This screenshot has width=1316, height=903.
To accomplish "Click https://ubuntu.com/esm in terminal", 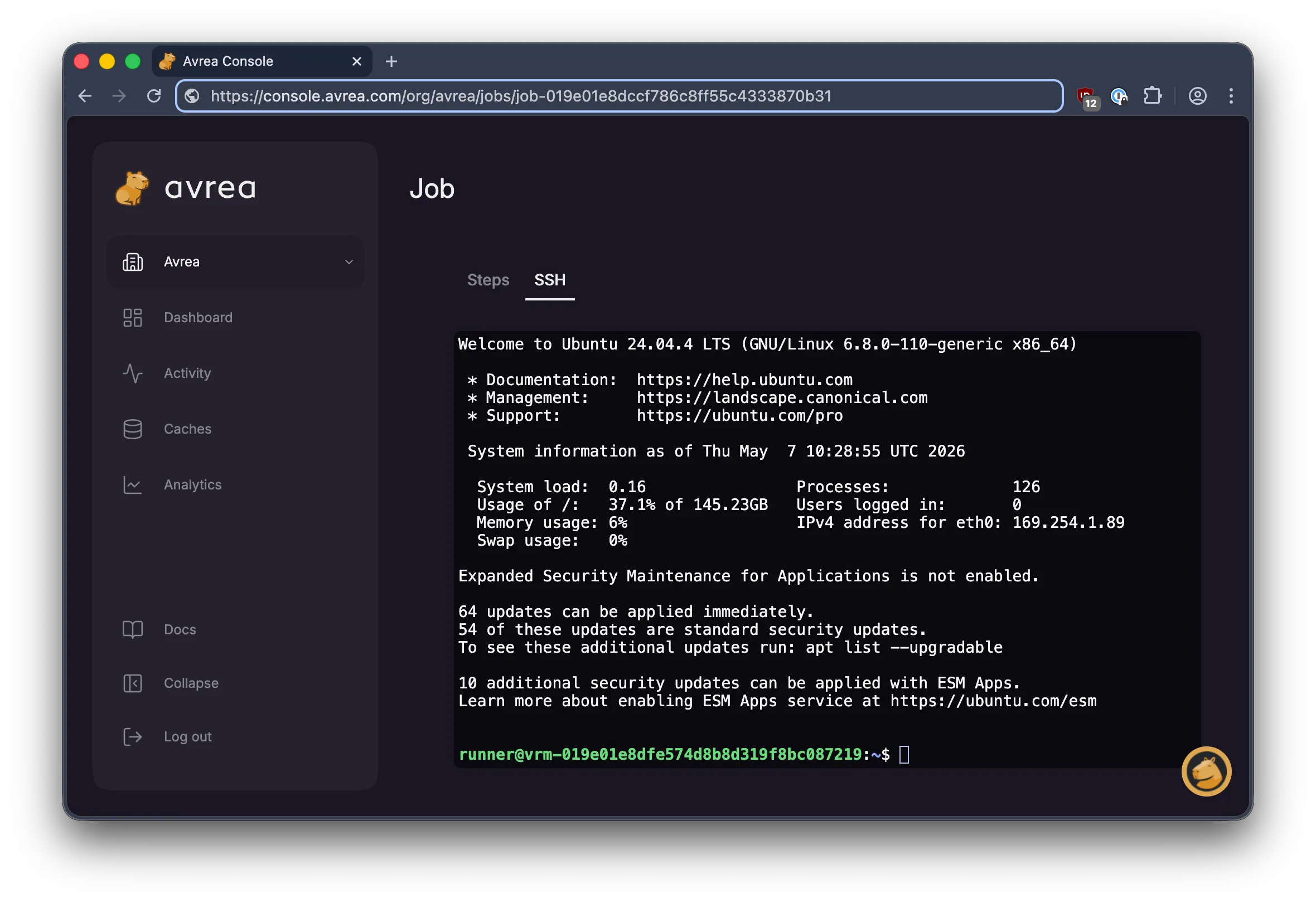I will pyautogui.click(x=993, y=701).
